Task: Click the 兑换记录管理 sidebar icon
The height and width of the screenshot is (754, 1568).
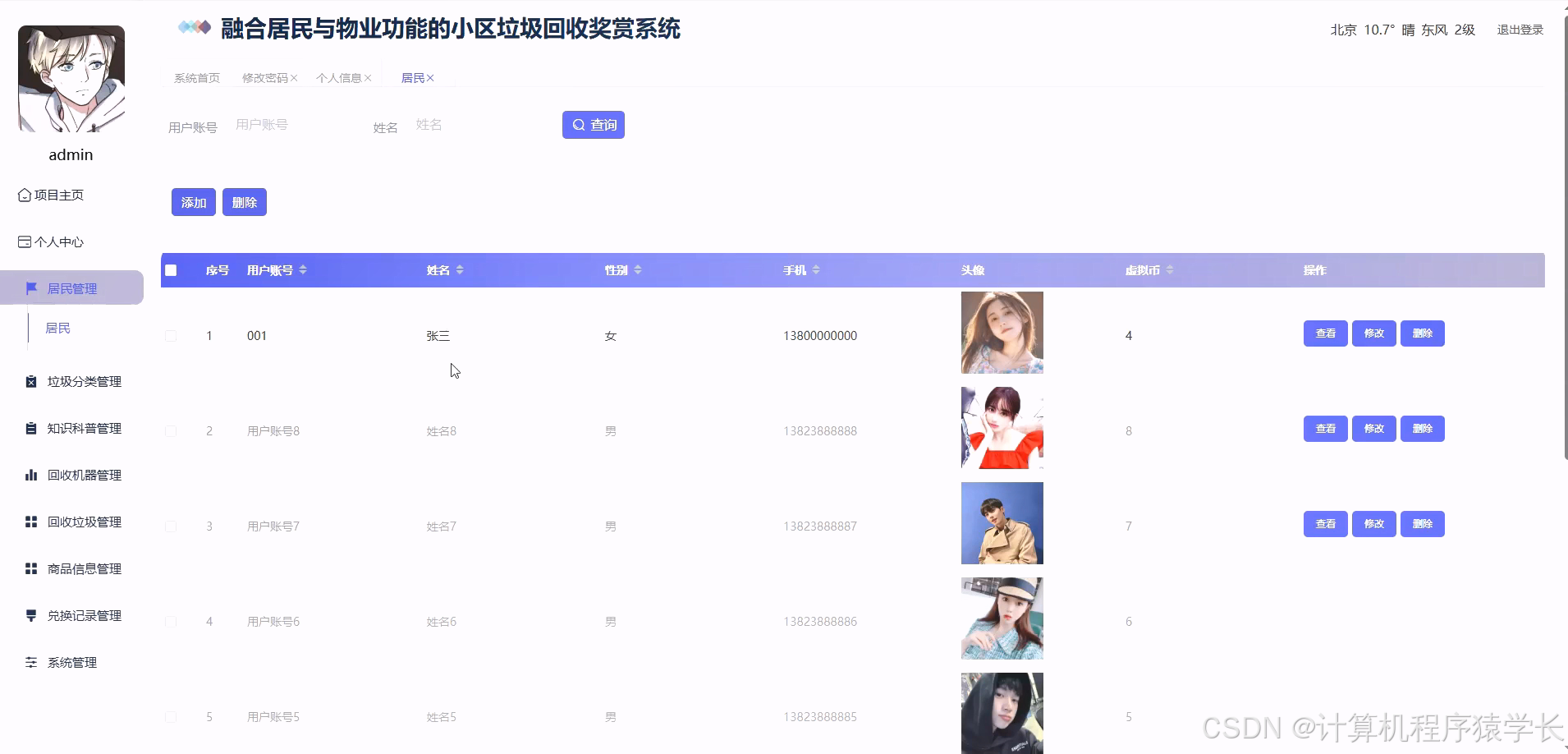Action: [x=30, y=615]
